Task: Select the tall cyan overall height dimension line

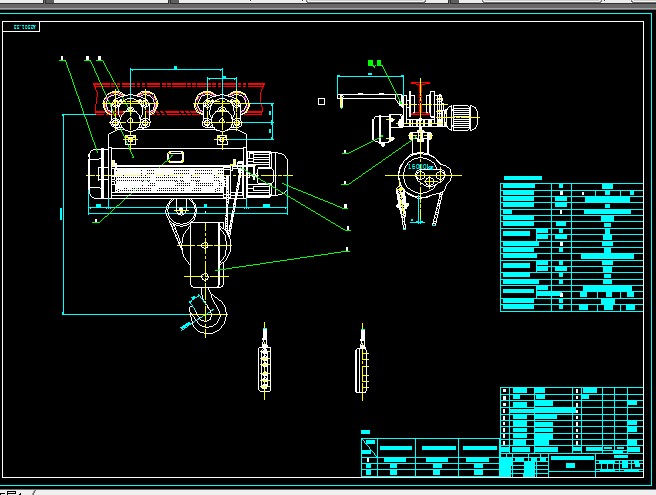Action: (x=63, y=214)
